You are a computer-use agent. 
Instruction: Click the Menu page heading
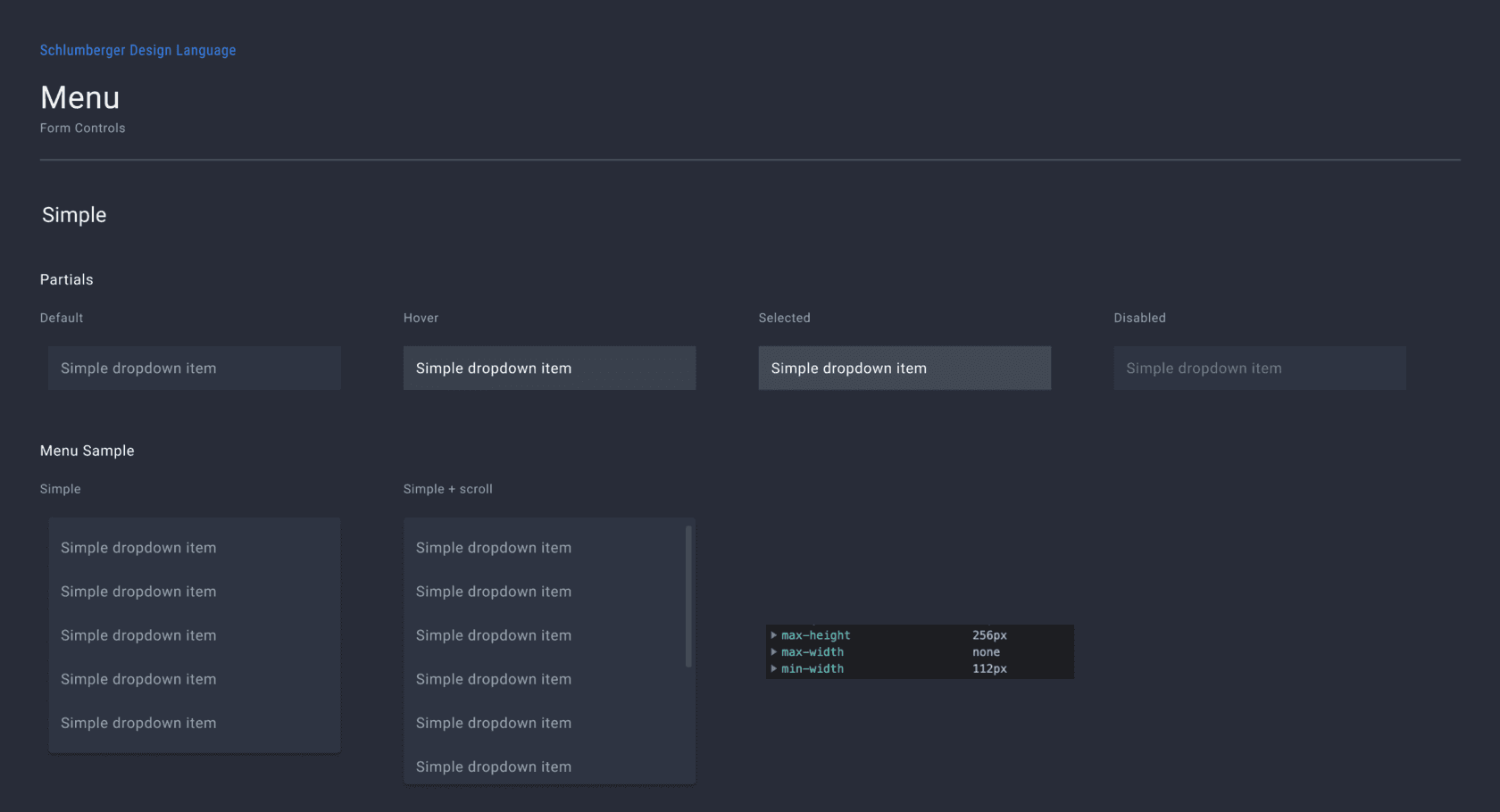[79, 97]
